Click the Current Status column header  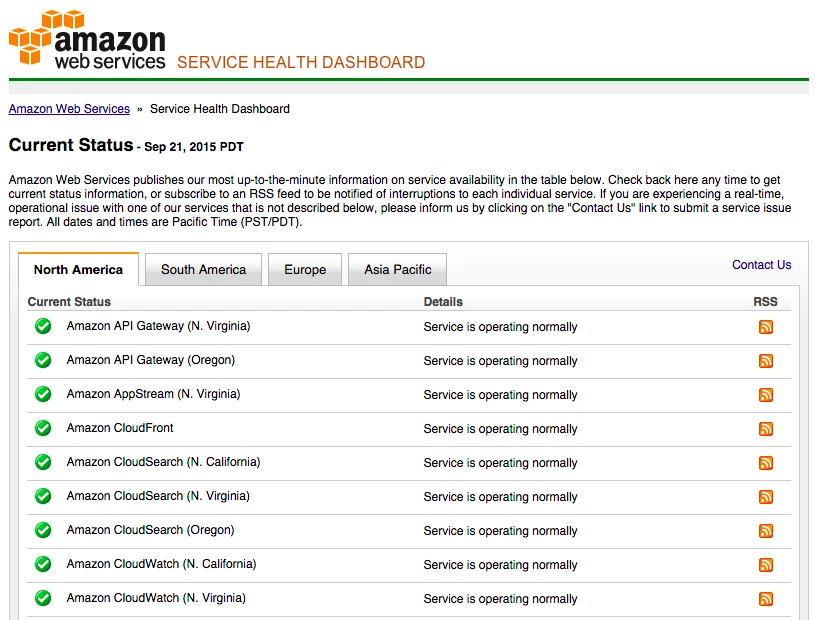(x=69, y=301)
